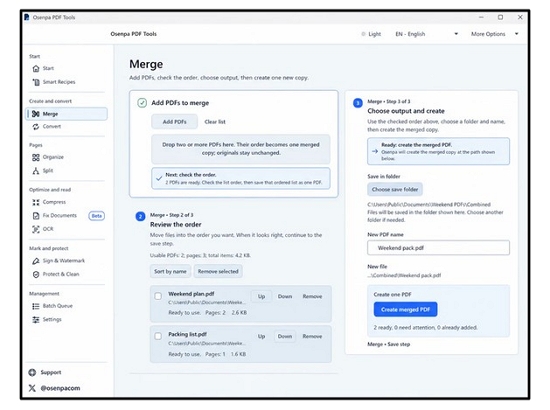The image size is (550, 410).
Task: Open the EN - English language dropdown
Action: tap(426, 34)
